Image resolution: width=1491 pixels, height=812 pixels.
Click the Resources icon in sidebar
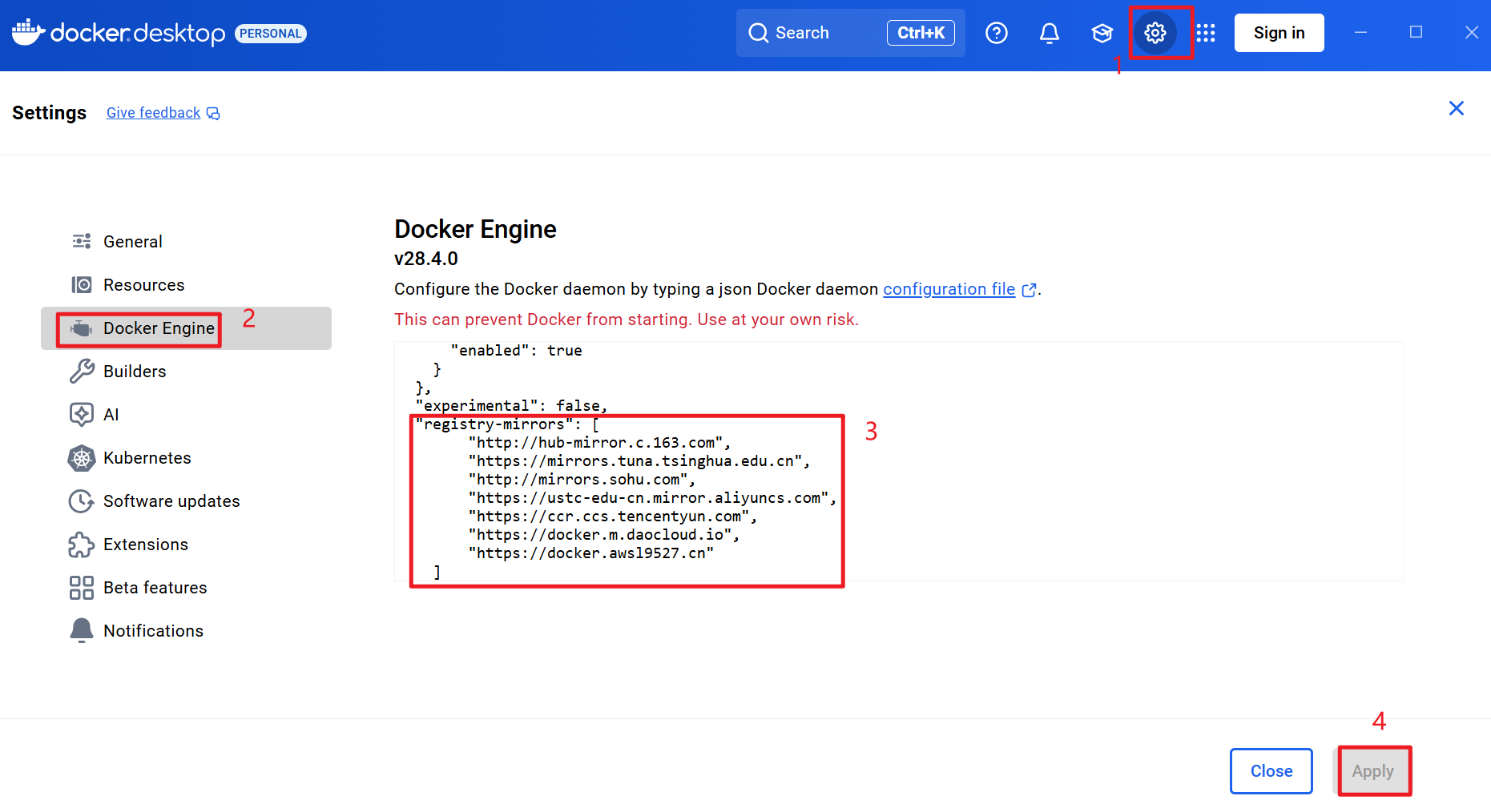(81, 284)
